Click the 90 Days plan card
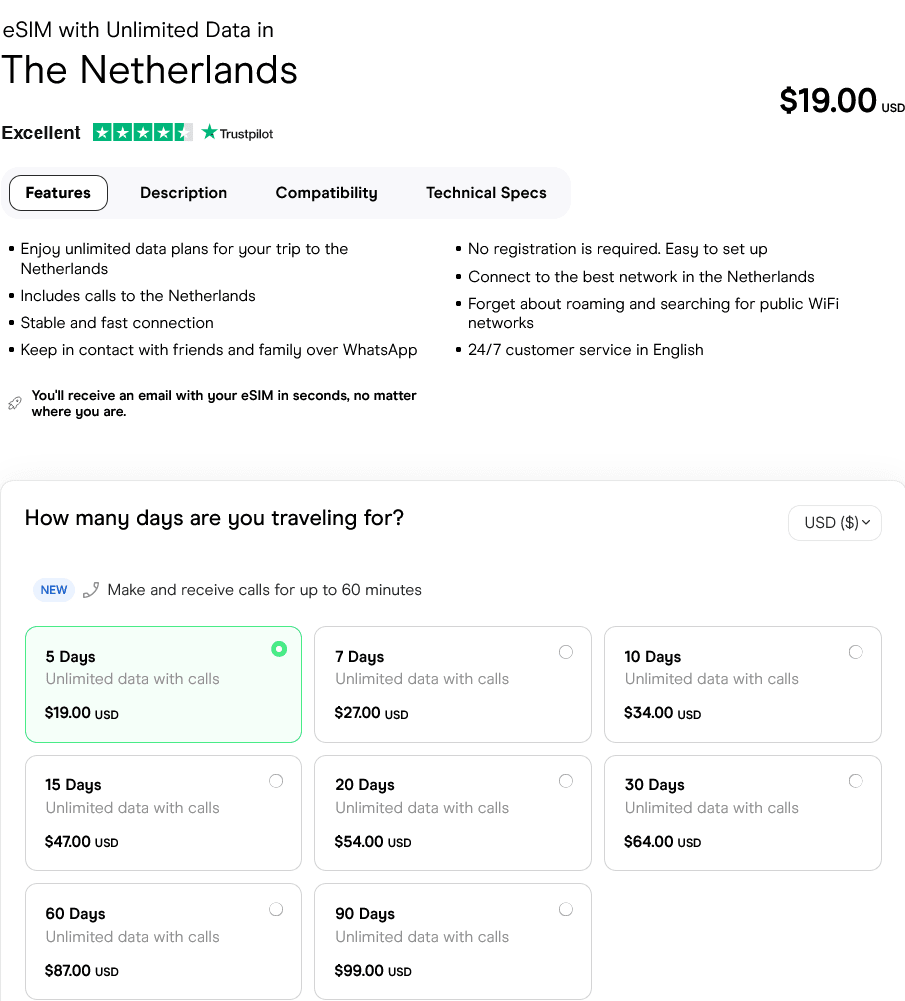The width and height of the screenshot is (905, 1001). [x=452, y=941]
